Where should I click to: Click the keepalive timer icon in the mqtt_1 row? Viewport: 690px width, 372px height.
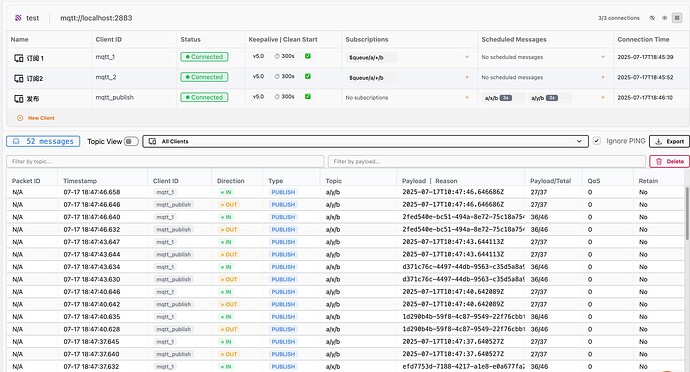[277, 56]
